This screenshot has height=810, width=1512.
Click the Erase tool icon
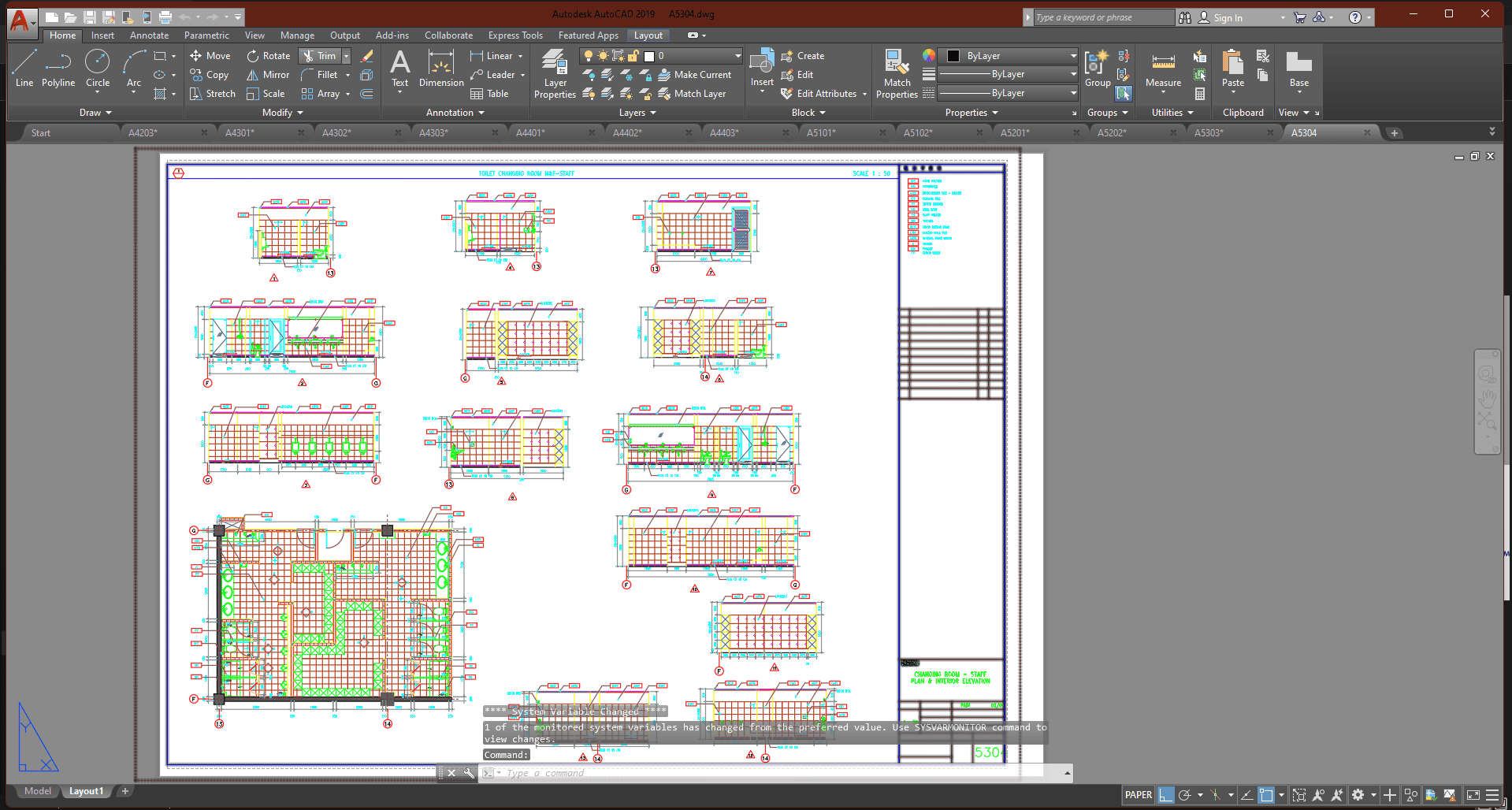pos(367,56)
